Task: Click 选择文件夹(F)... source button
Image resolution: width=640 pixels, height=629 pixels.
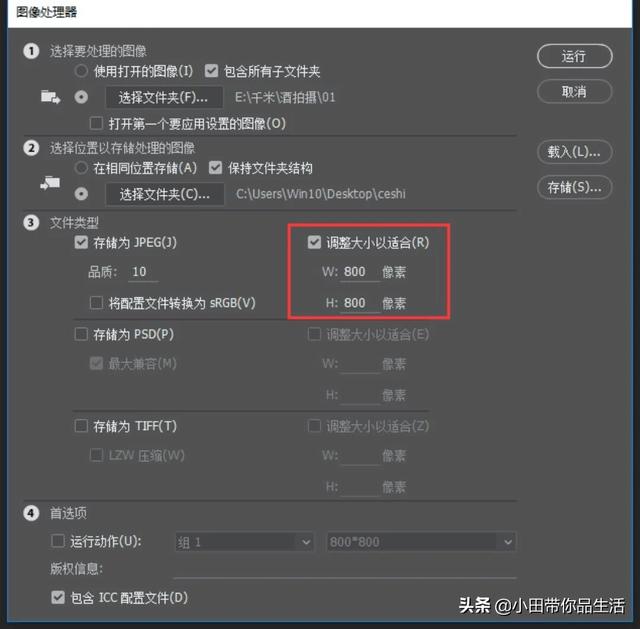Action: tap(164, 98)
